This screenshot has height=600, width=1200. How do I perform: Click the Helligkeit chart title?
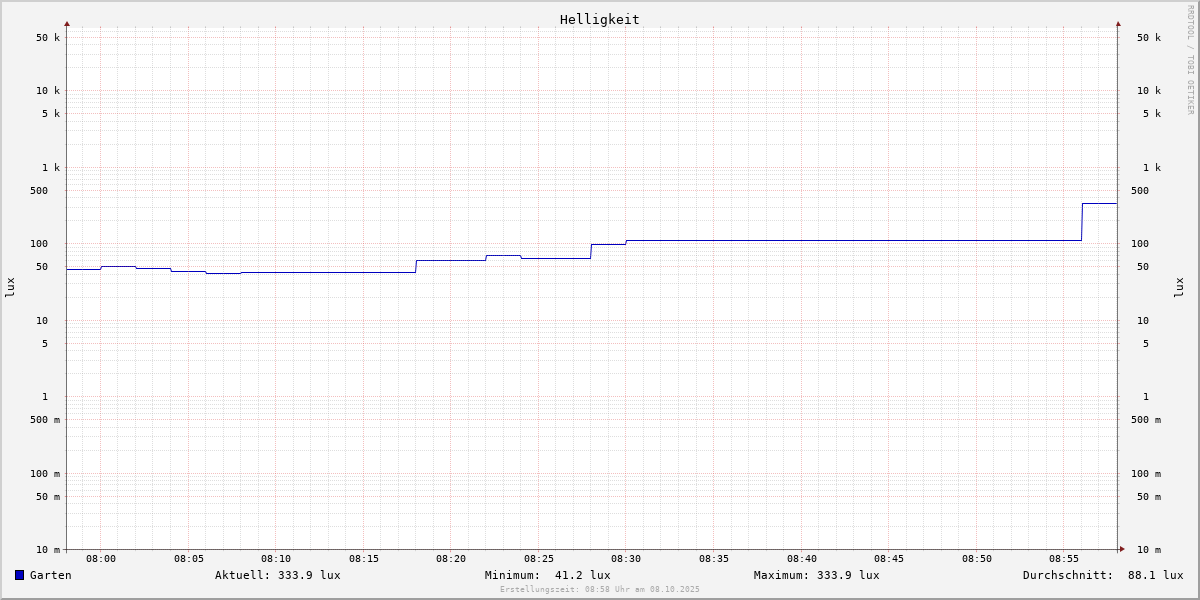point(599,19)
